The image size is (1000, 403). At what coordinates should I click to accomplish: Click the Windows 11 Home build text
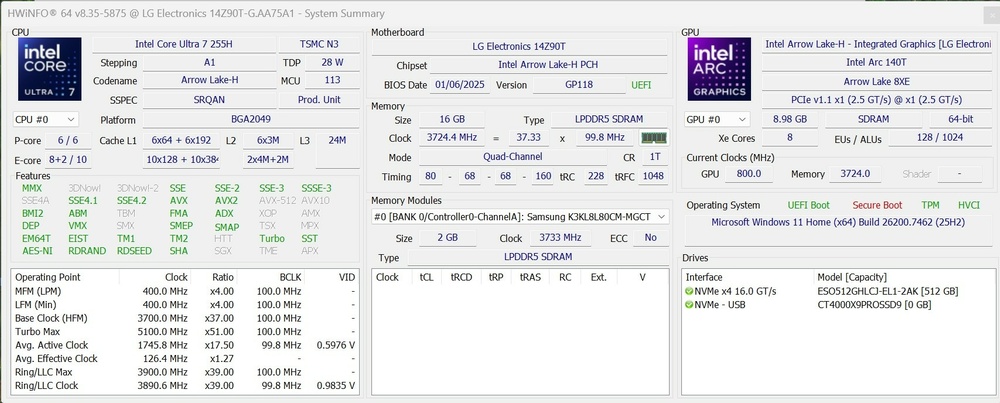[x=838, y=223]
